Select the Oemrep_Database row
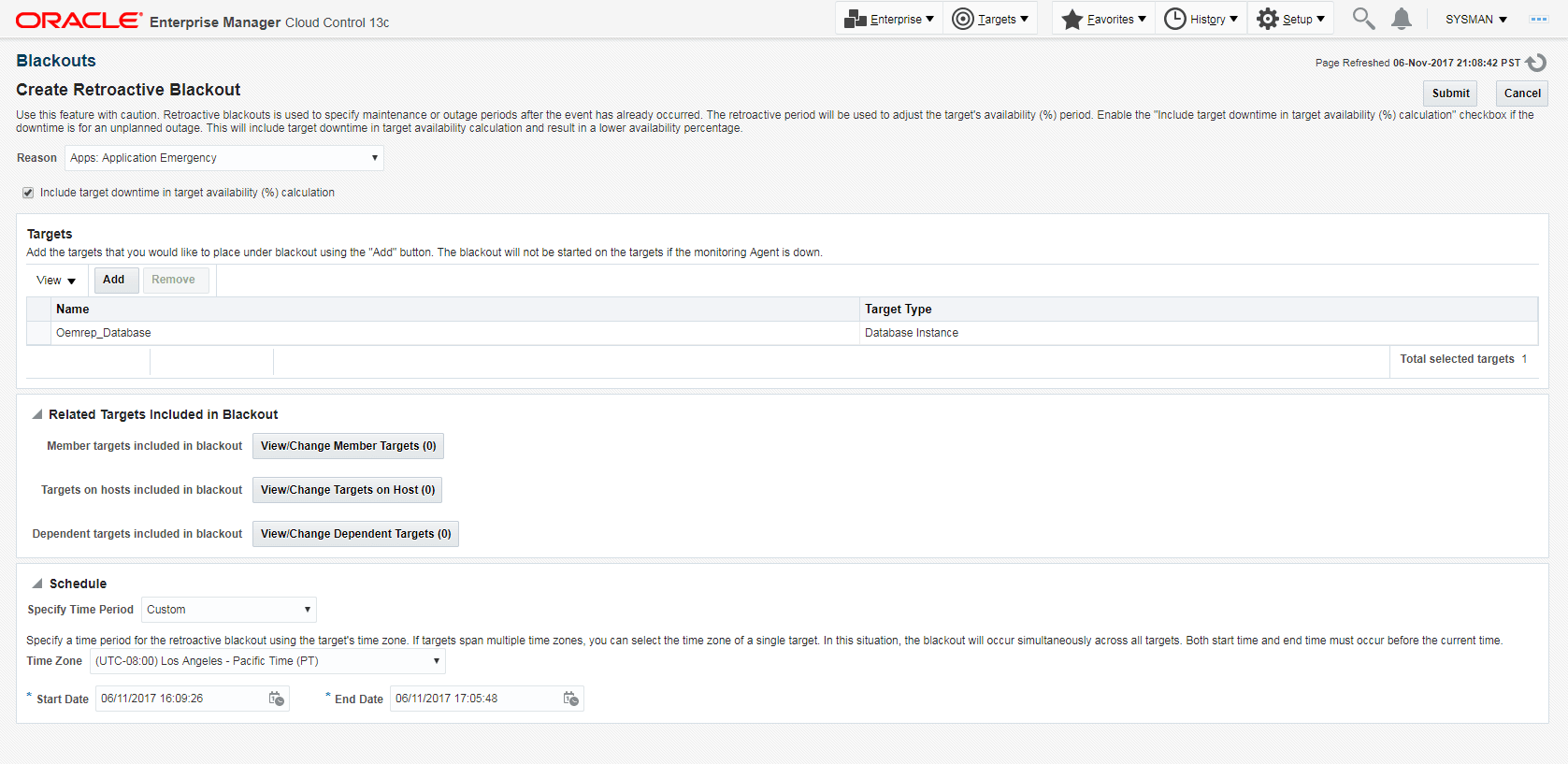 coord(783,333)
